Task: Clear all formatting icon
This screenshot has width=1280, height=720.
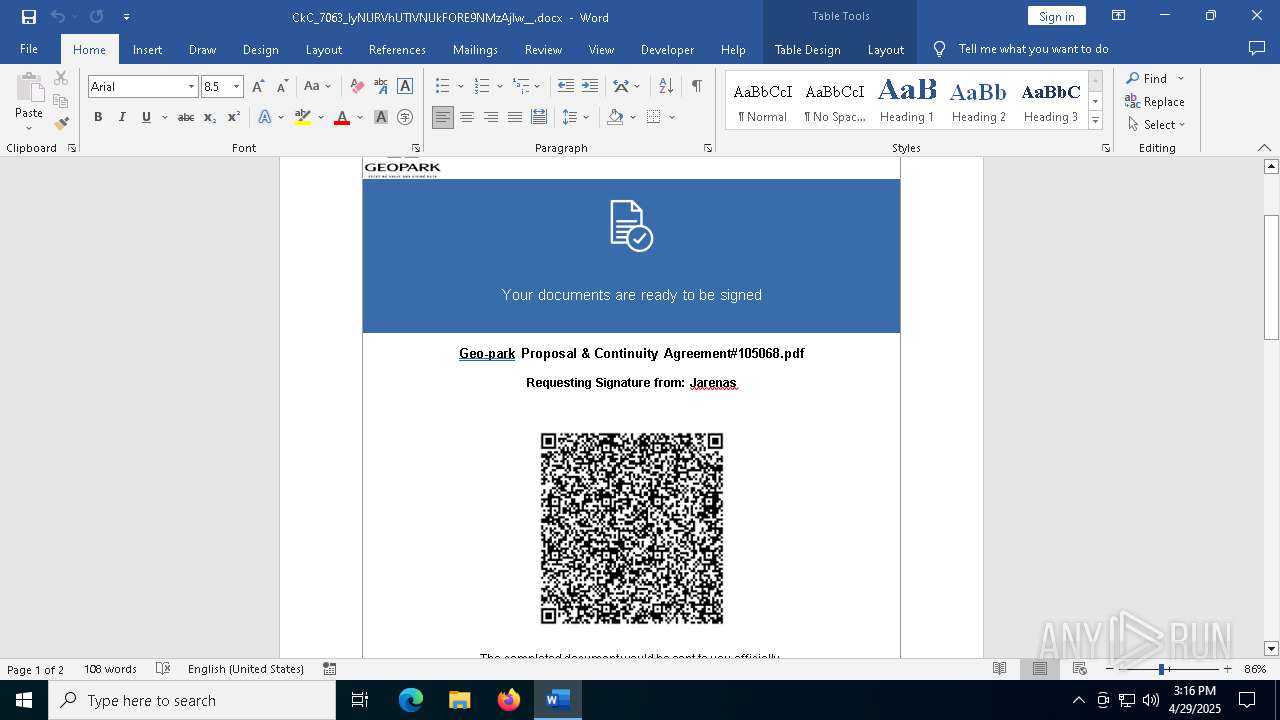Action: pyautogui.click(x=357, y=86)
